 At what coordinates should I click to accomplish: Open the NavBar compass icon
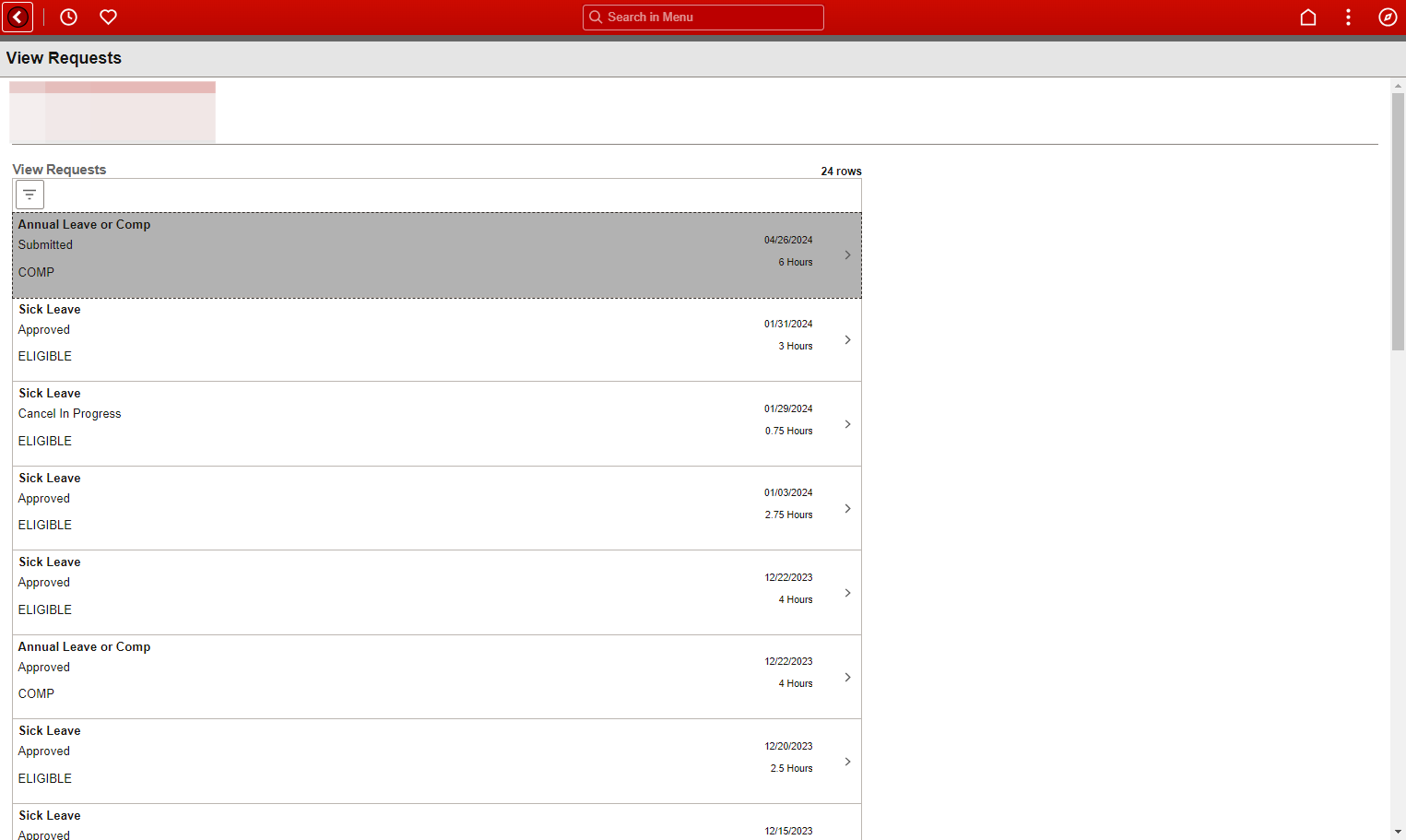[x=1388, y=17]
